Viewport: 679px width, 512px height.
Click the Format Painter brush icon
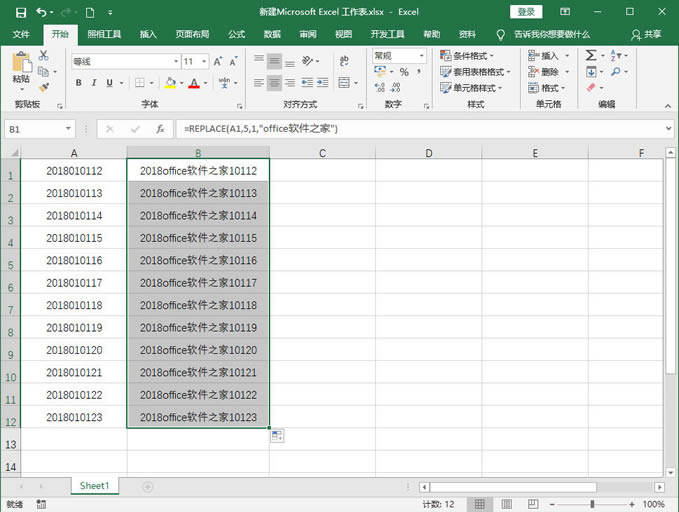(43, 85)
